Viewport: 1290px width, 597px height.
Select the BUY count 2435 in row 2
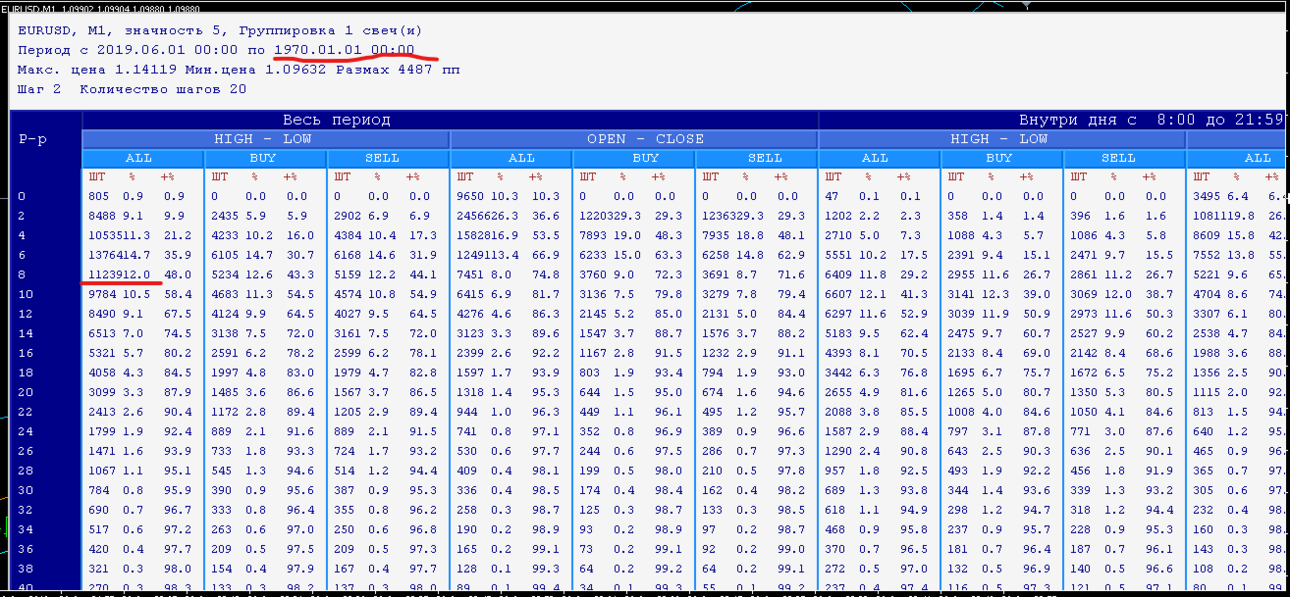point(226,216)
